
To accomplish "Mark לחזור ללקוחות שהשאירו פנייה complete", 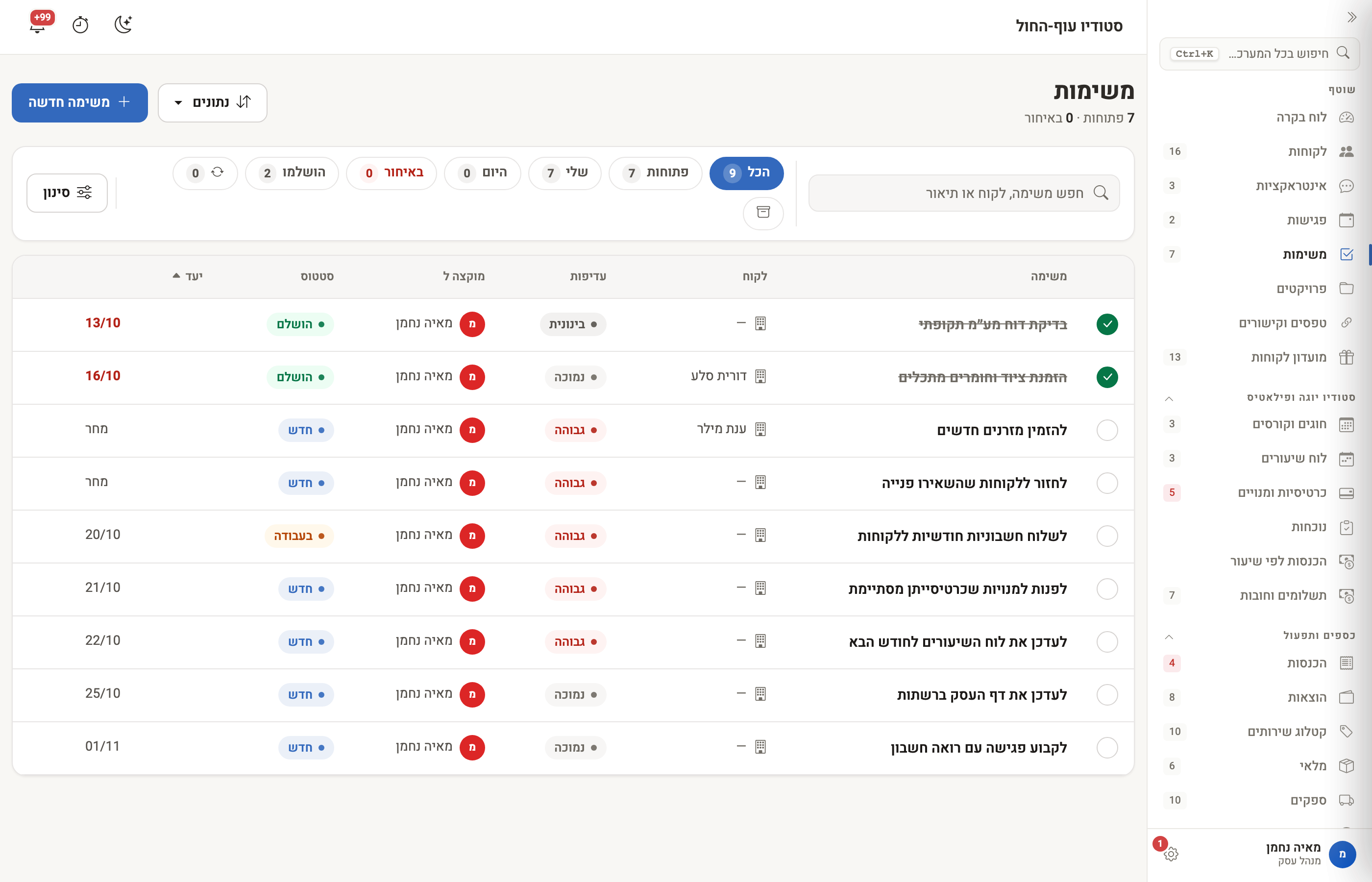I will coord(1107,483).
